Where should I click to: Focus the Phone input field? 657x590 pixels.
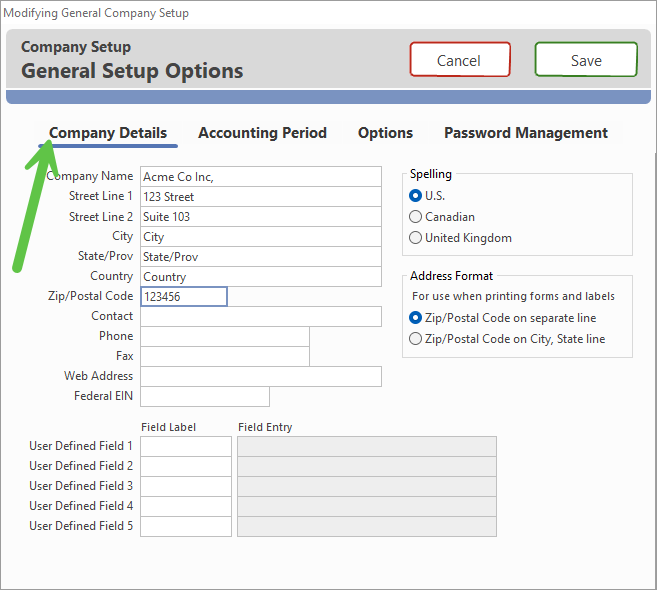coord(225,336)
